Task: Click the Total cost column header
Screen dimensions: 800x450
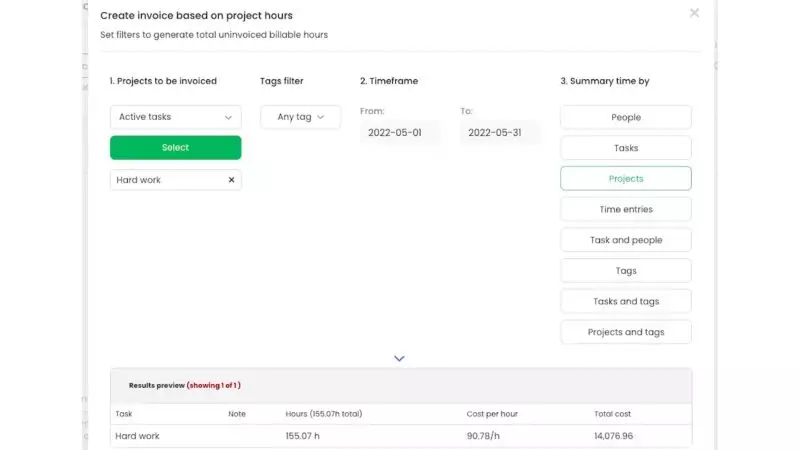Action: 612,414
